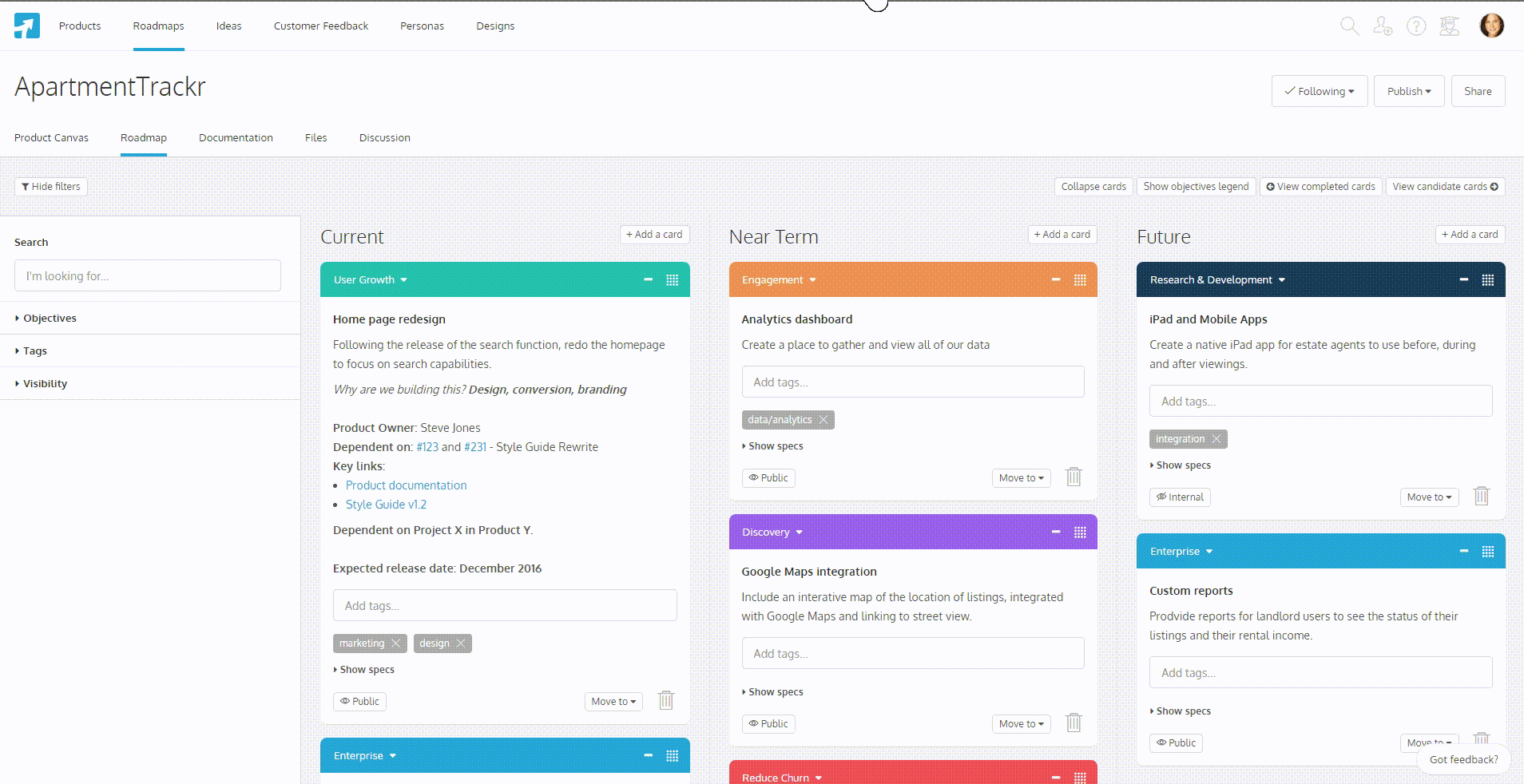The image size is (1524, 784).
Task: Open the Publish dropdown
Action: 1408,91
